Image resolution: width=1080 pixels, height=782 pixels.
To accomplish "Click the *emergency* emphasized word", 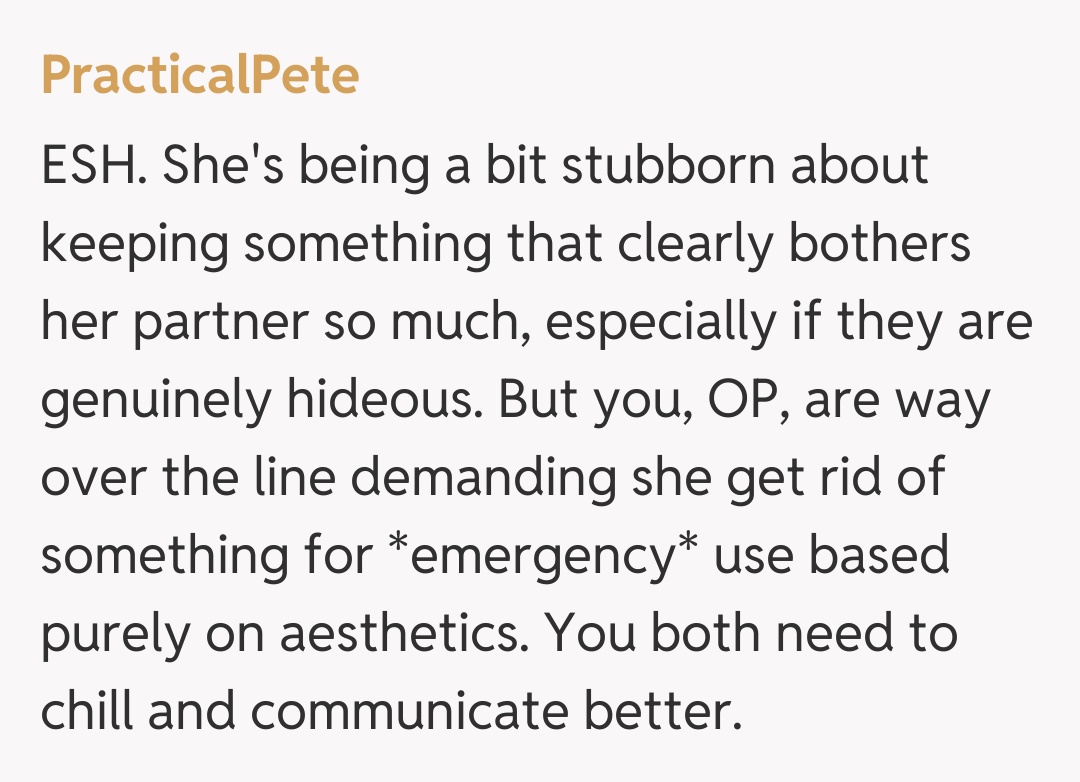I will [541, 556].
